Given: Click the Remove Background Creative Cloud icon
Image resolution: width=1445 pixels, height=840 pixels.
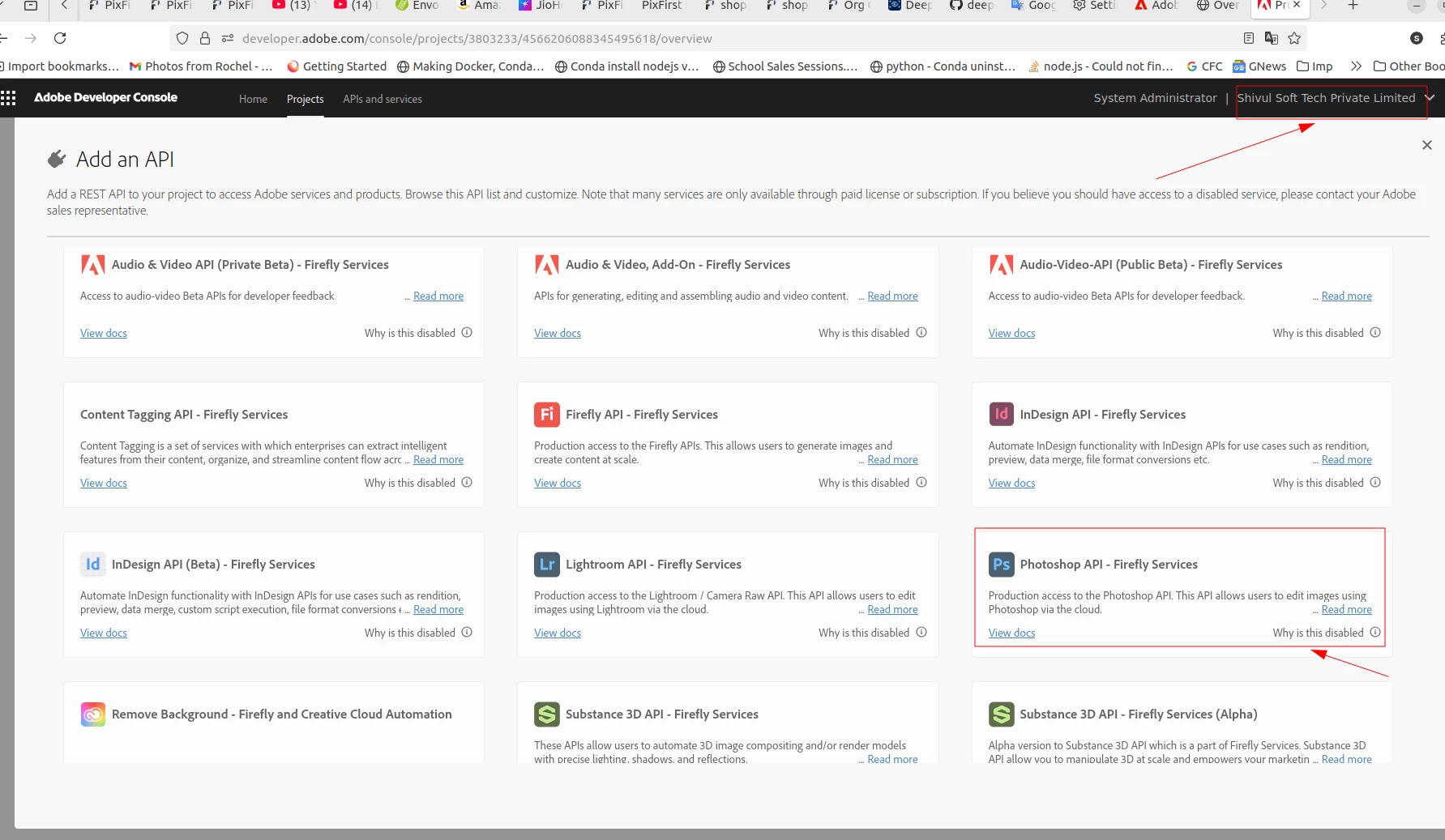Looking at the screenshot, I should (93, 714).
